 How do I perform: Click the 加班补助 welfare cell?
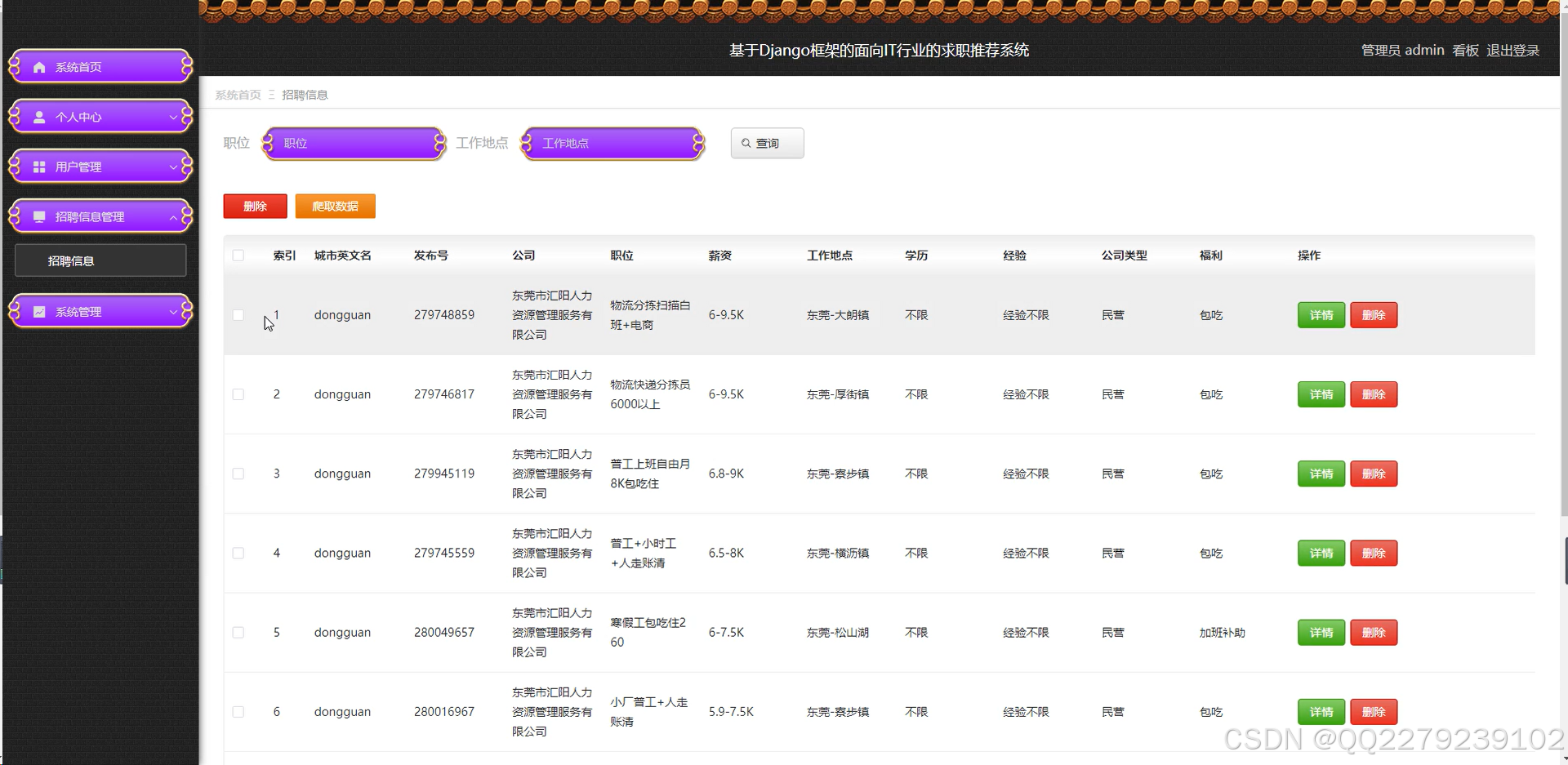[x=1222, y=633]
